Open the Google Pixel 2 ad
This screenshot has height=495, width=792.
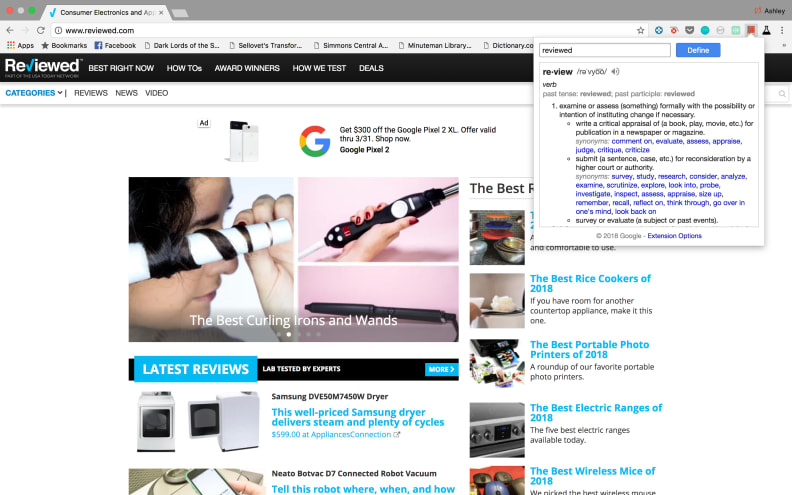pos(364,150)
